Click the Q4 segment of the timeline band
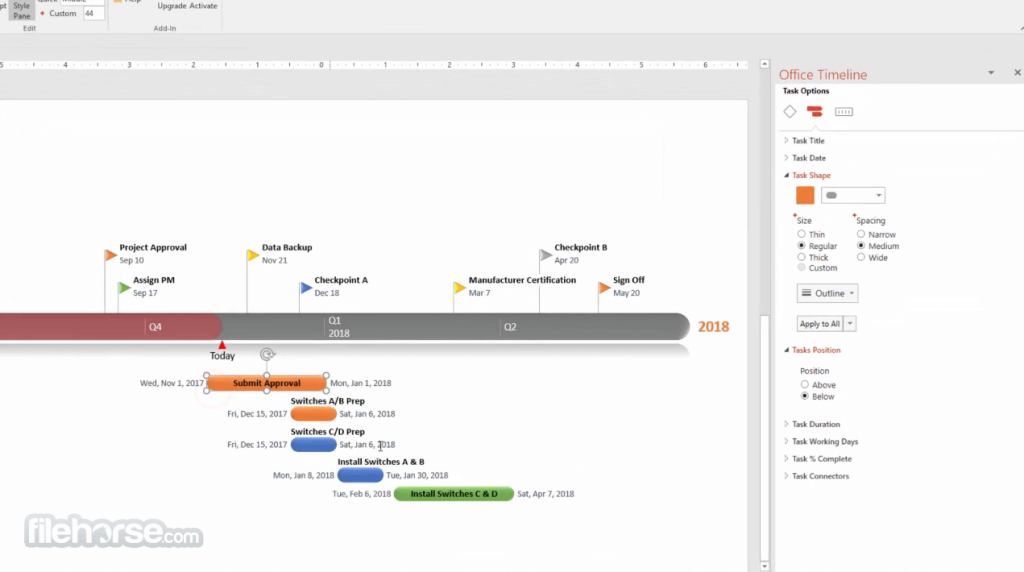Image resolution: width=1024 pixels, height=572 pixels. (155, 327)
